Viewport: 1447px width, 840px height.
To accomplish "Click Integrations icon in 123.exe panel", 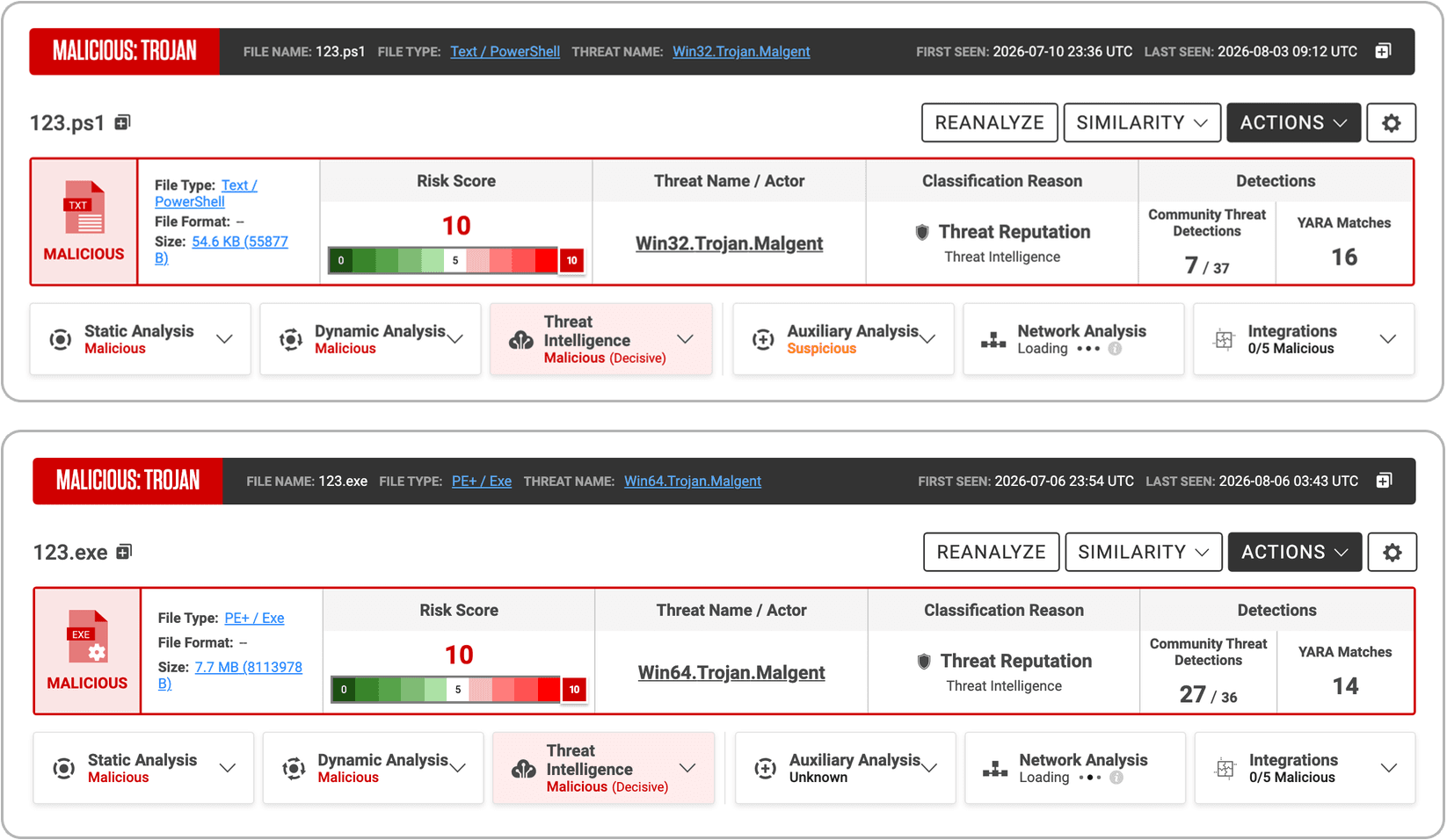I will point(1225,769).
